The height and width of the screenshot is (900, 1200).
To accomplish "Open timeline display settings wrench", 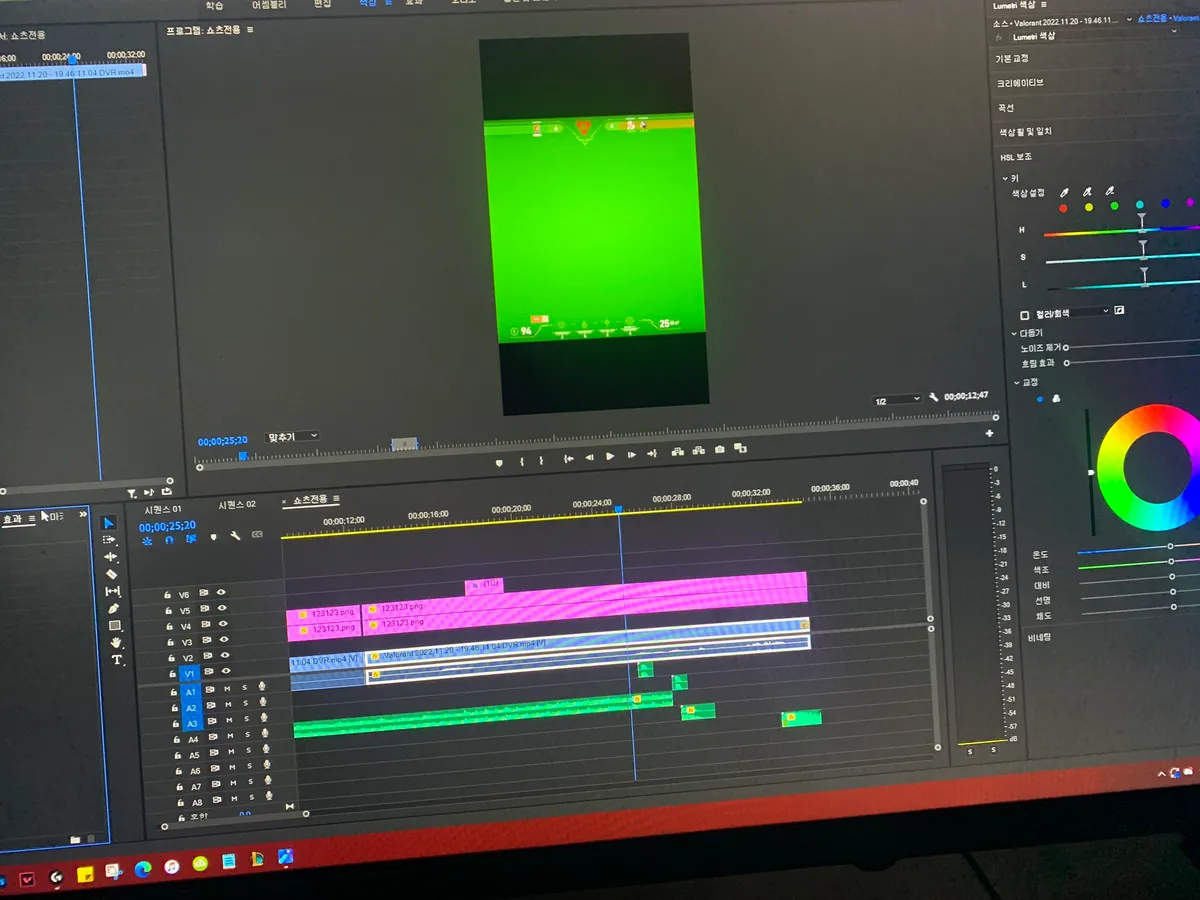I will pyautogui.click(x=235, y=536).
